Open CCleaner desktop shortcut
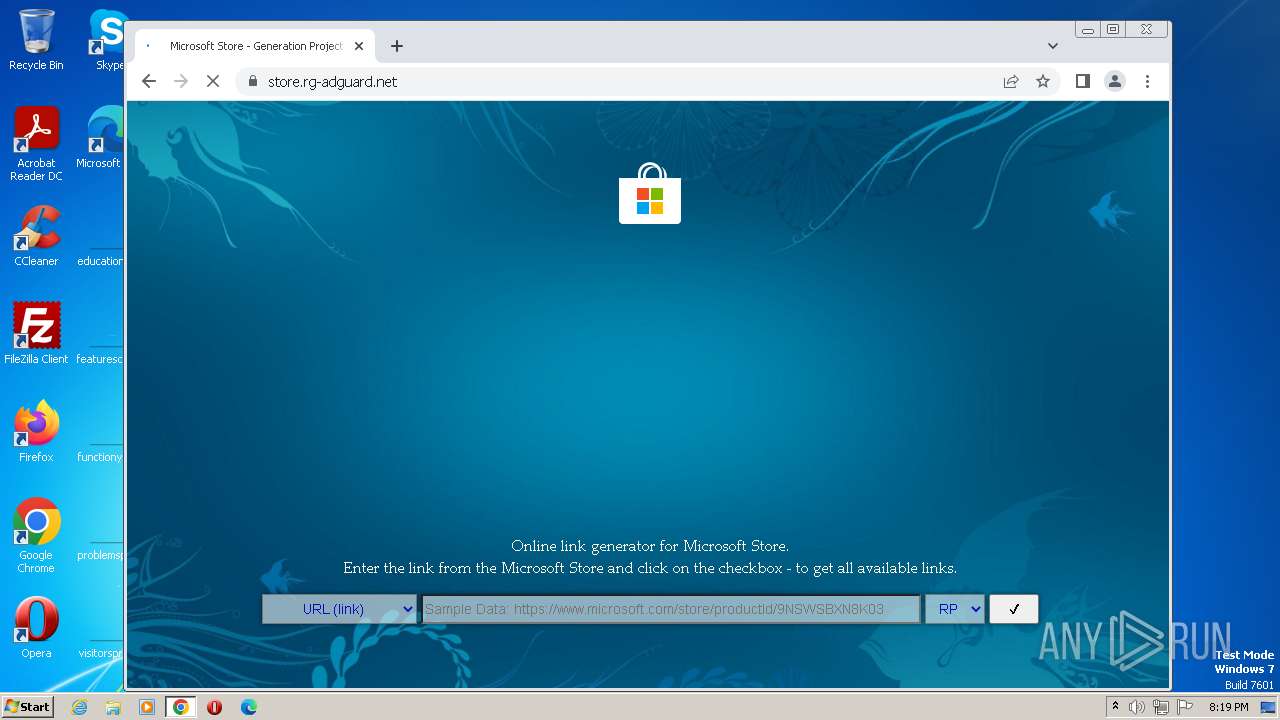Viewport: 1280px width, 720px height. coord(36,236)
